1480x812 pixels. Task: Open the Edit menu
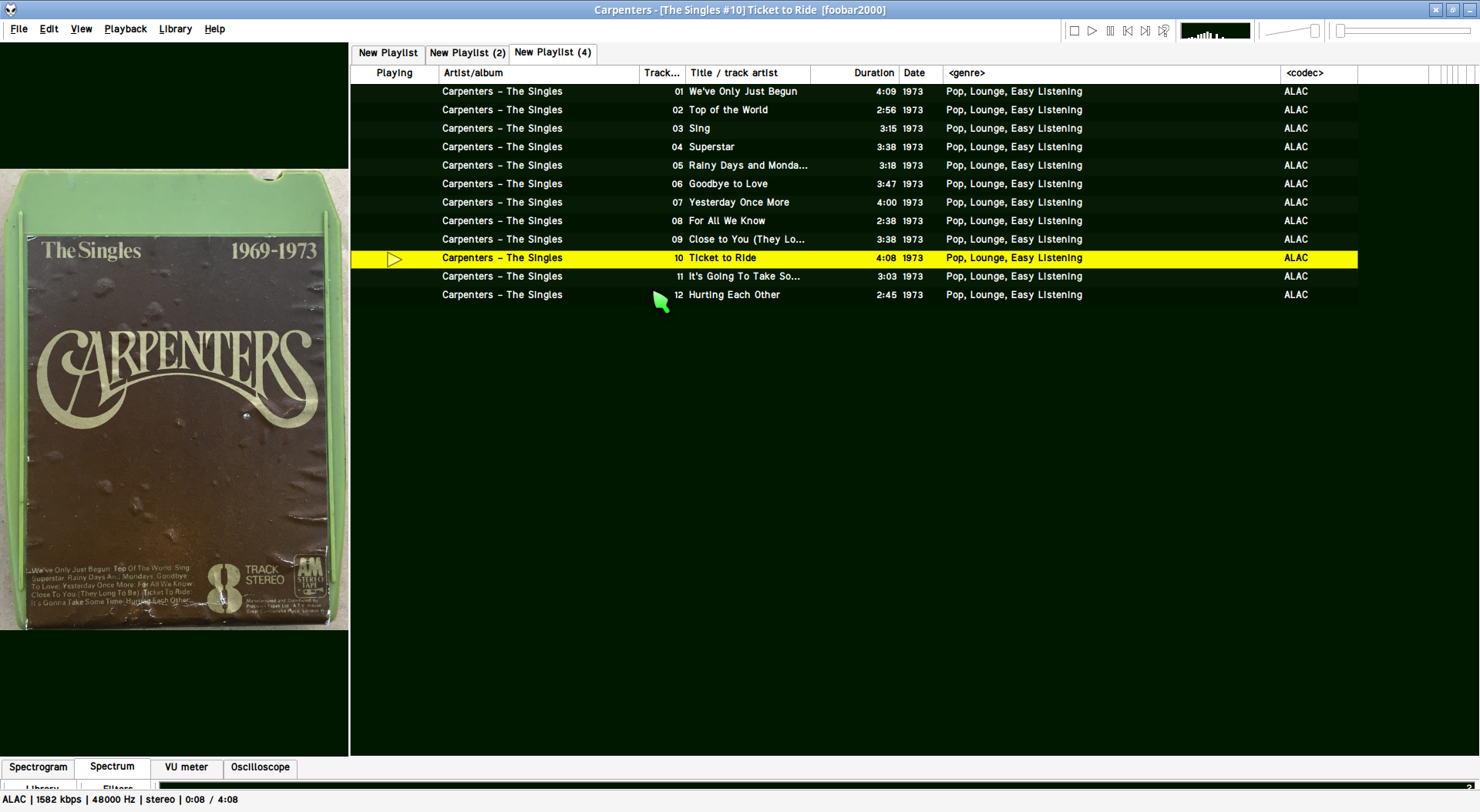click(x=49, y=29)
